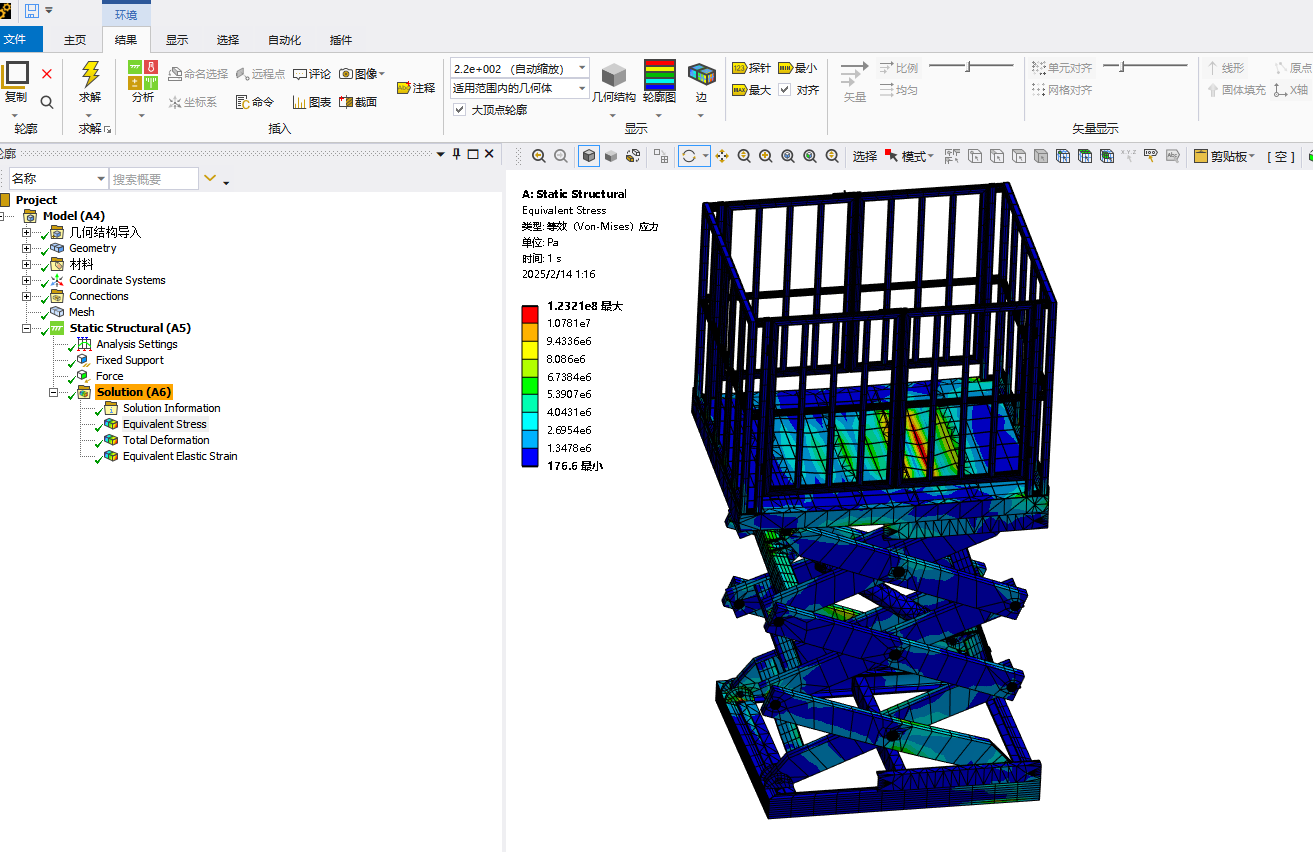Click the save icon in title bar
Screen dimensions: 1313x852
tap(32, 10)
